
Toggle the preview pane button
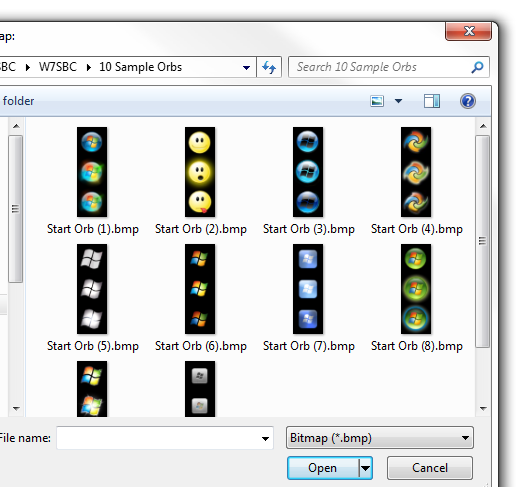click(432, 101)
